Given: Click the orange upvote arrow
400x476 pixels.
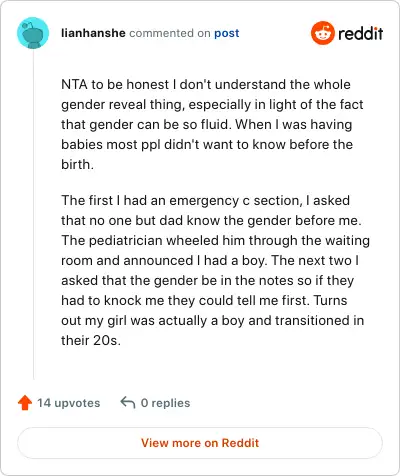Looking at the screenshot, I should (x=25, y=403).
